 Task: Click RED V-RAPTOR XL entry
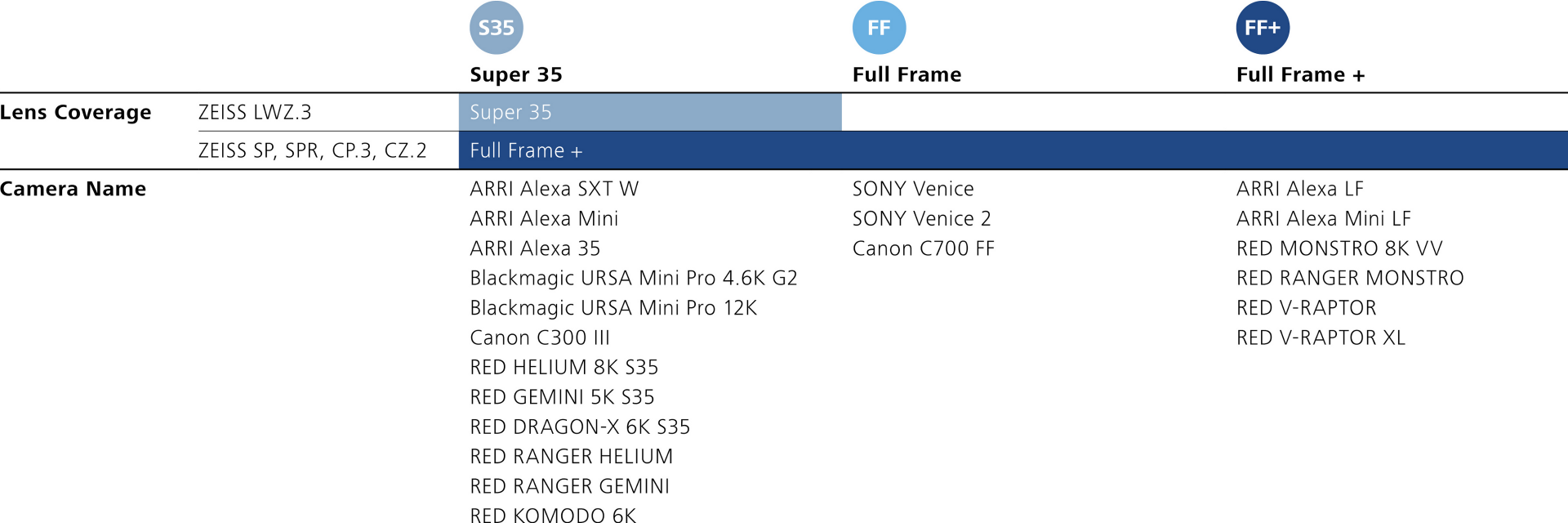pos(1321,337)
